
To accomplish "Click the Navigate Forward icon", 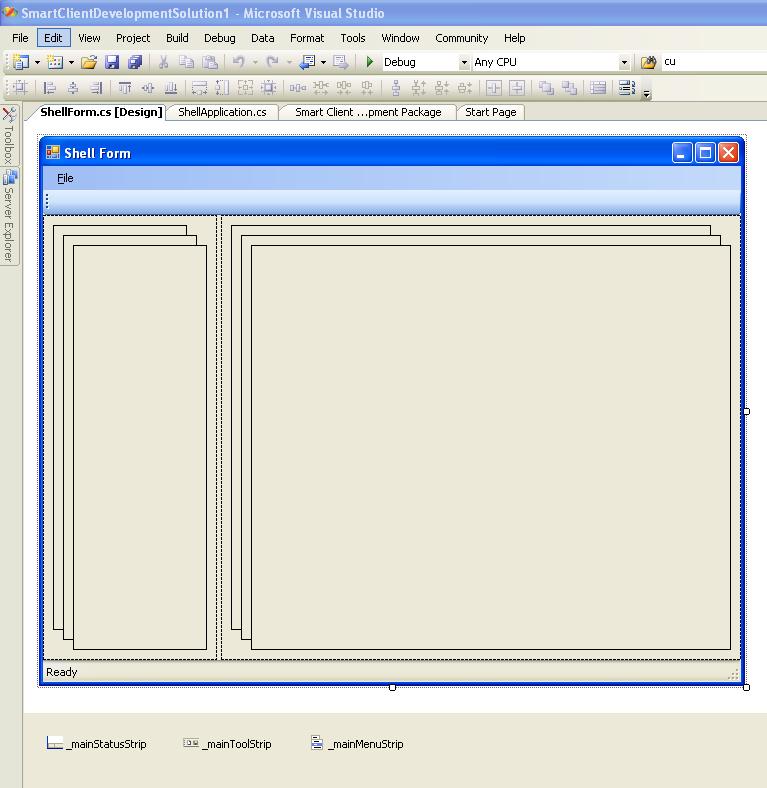I will tap(340, 62).
